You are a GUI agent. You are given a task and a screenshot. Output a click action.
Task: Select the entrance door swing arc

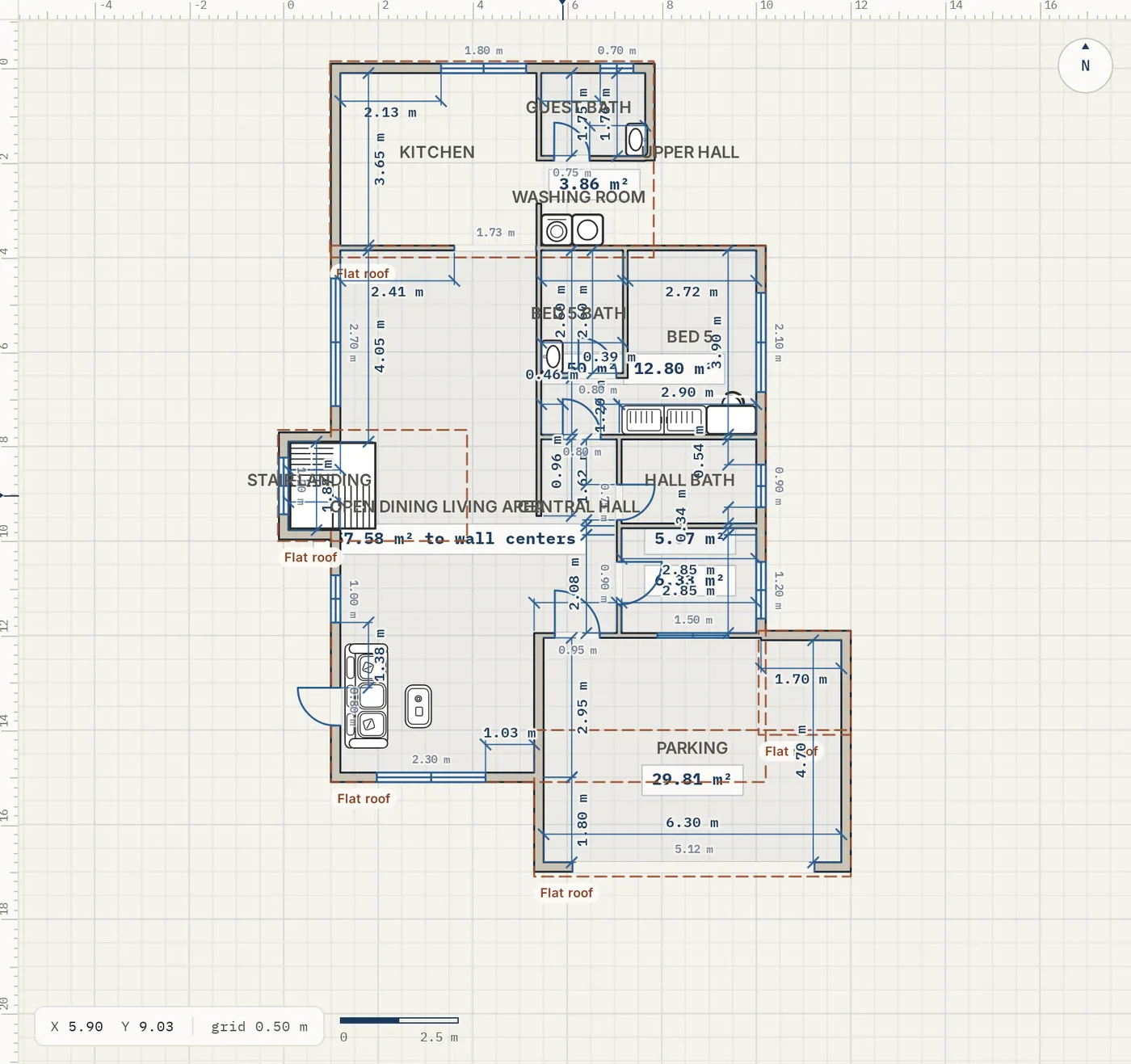[318, 706]
